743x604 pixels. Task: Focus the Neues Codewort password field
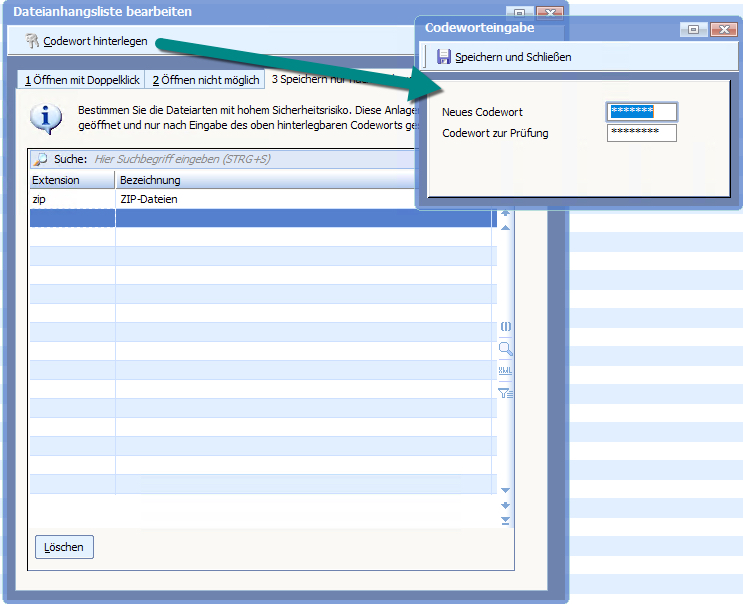pos(642,112)
